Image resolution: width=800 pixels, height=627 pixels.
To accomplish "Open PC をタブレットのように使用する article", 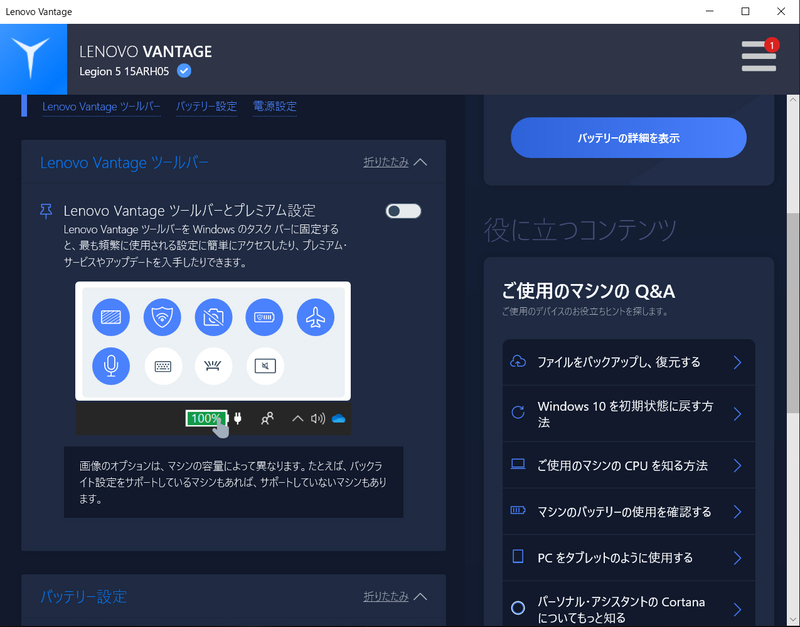I will tap(629, 558).
